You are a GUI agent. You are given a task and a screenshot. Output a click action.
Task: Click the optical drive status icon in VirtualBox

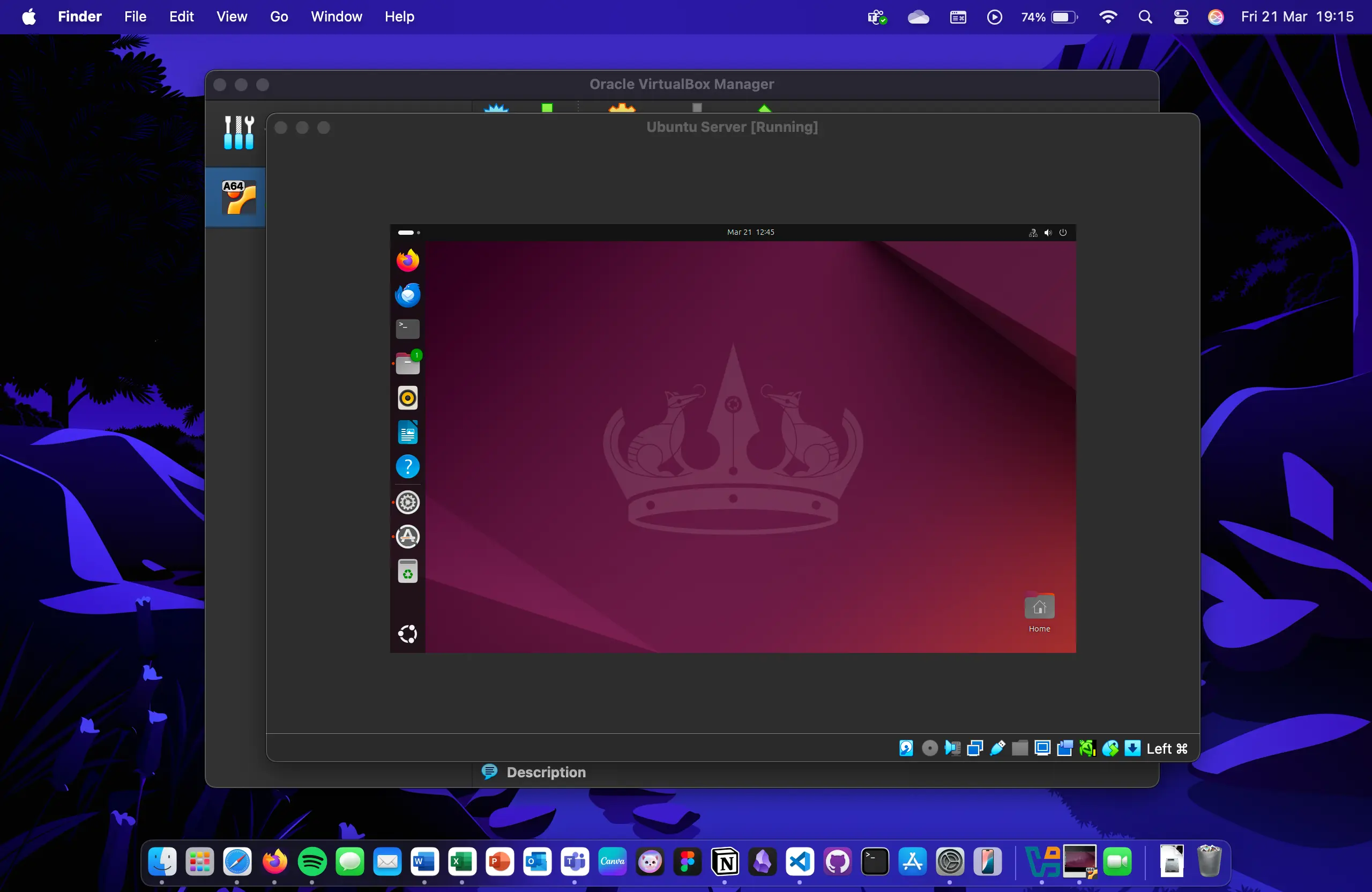pyautogui.click(x=929, y=748)
